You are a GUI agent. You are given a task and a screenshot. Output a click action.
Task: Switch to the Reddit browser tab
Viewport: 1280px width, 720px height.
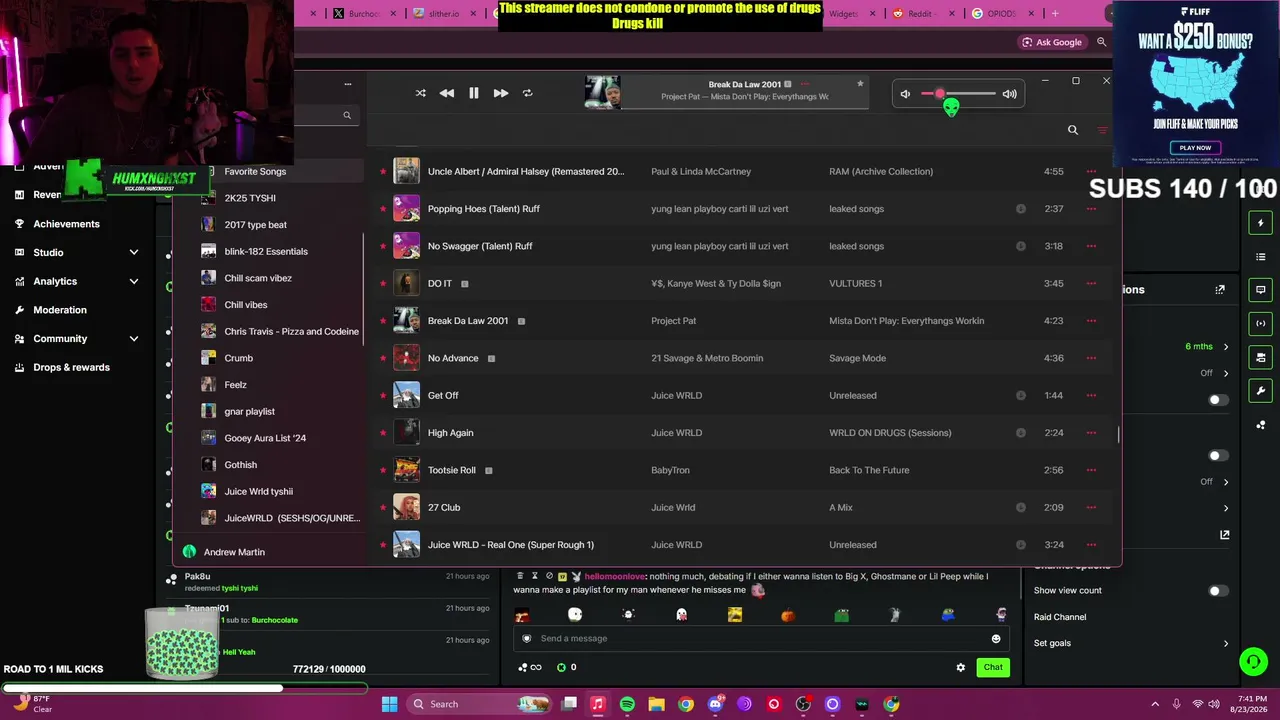[911, 14]
